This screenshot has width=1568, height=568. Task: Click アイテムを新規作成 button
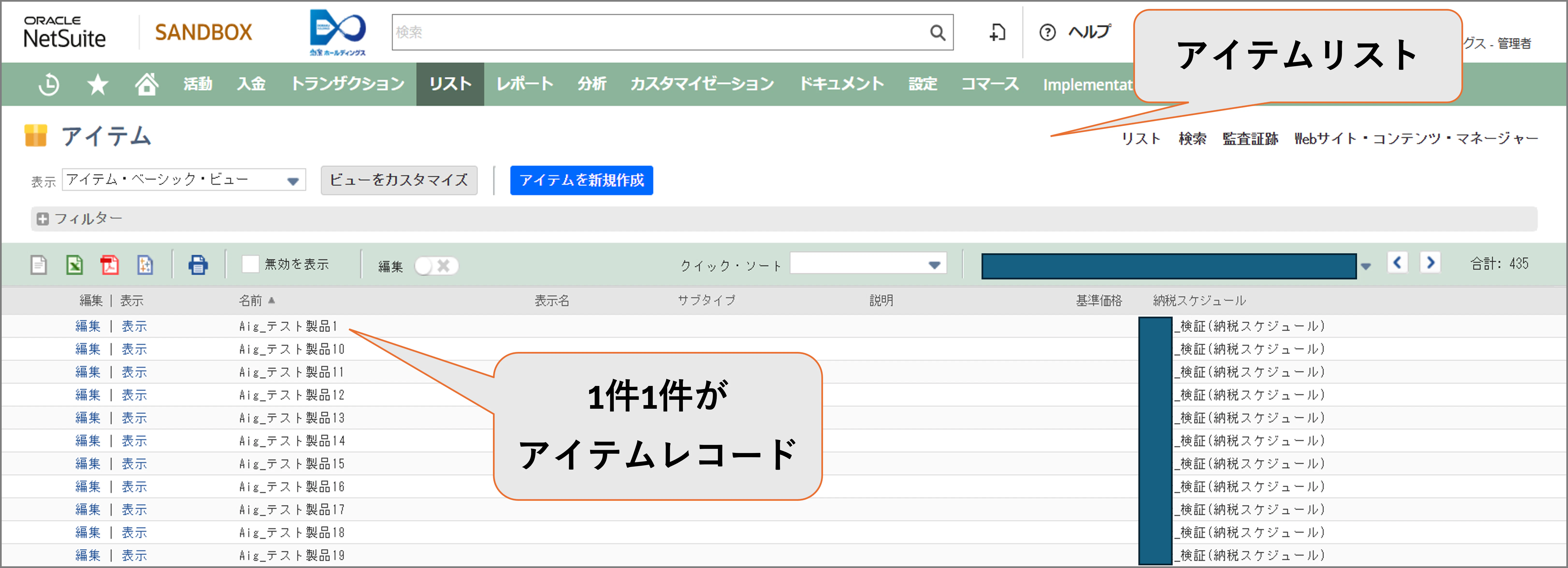(581, 180)
